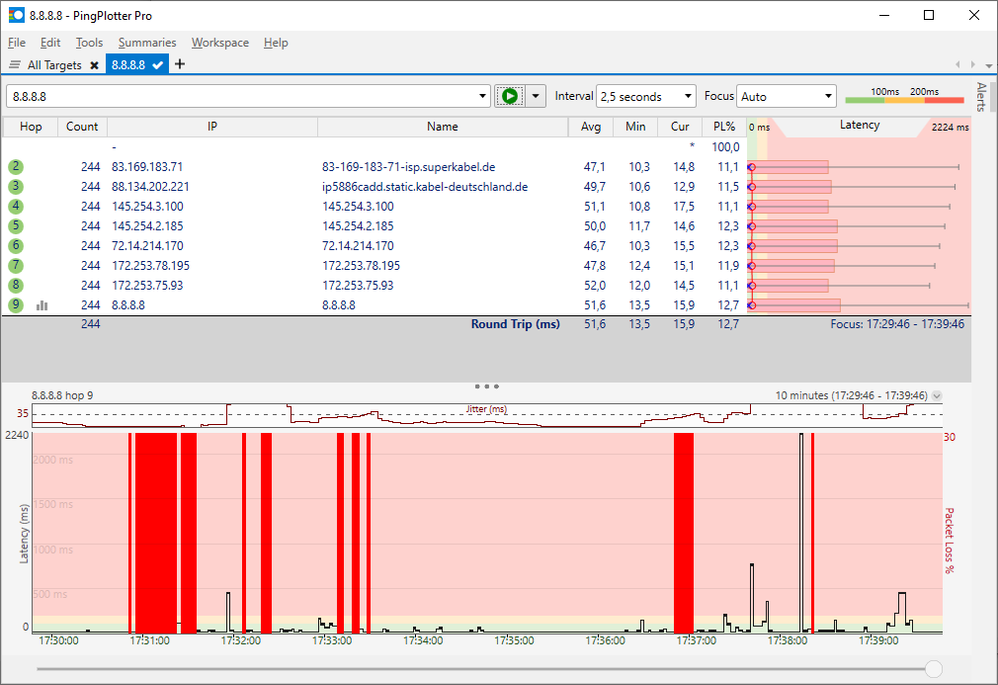
Task: Click the Round Trip (ms) summary label
Action: (515, 324)
